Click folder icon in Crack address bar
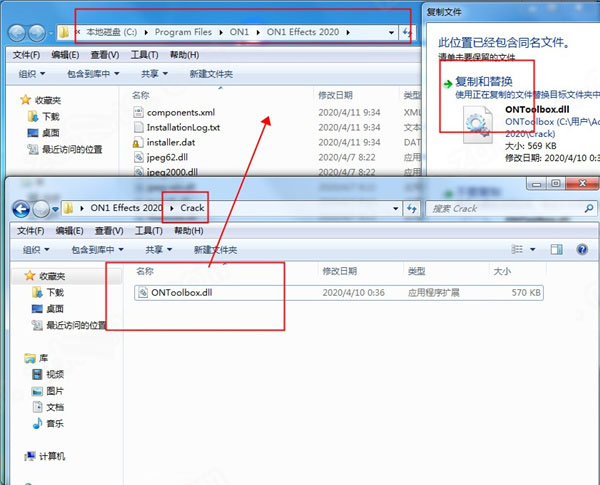This screenshot has height=485, width=600. point(68,208)
